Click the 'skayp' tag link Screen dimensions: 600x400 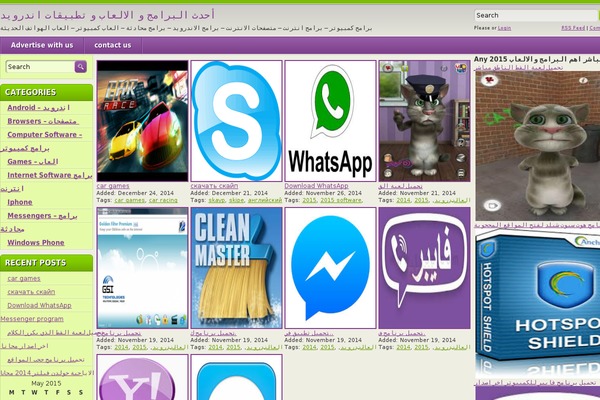pyautogui.click(x=217, y=200)
